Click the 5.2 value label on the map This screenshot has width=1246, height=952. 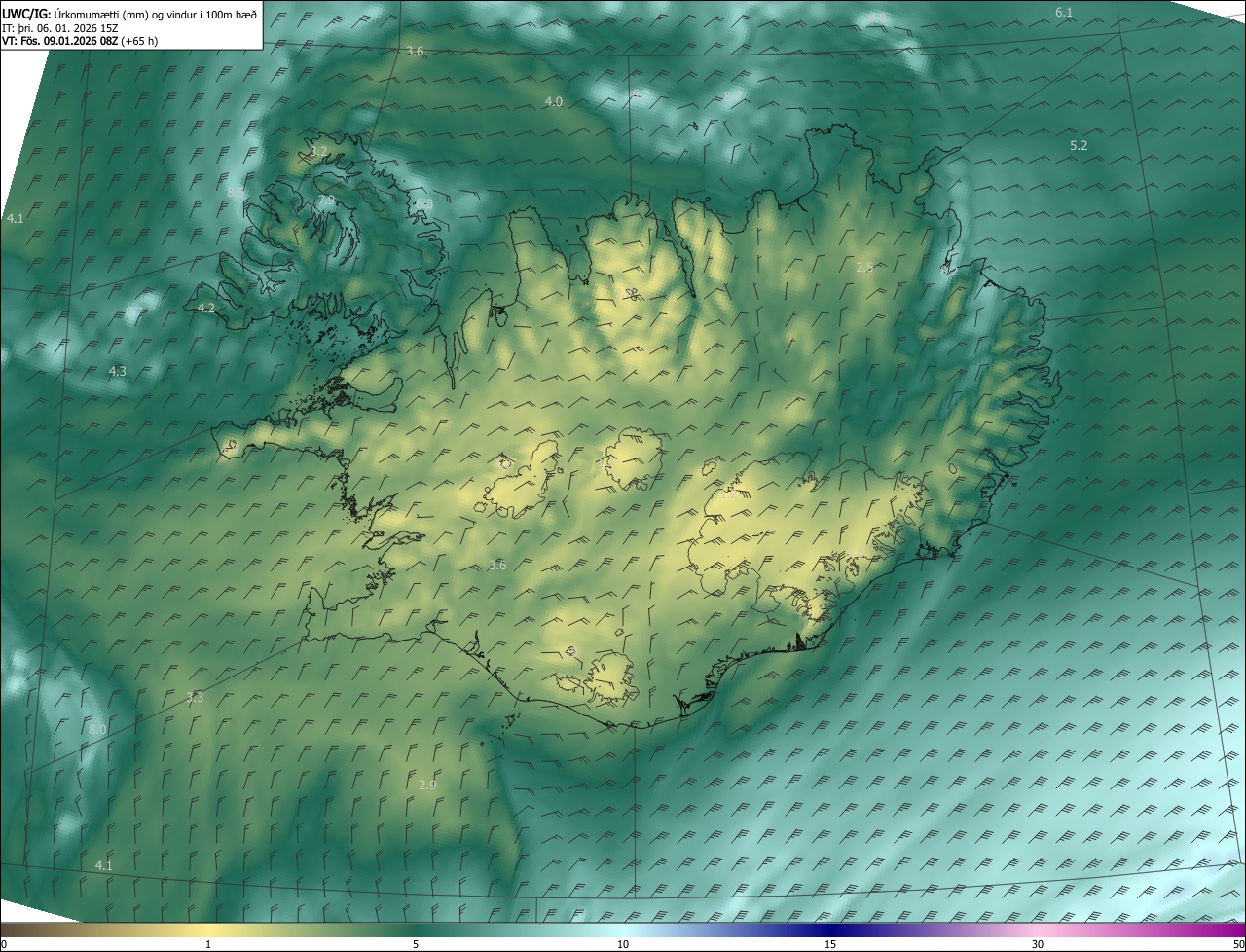[1079, 145]
